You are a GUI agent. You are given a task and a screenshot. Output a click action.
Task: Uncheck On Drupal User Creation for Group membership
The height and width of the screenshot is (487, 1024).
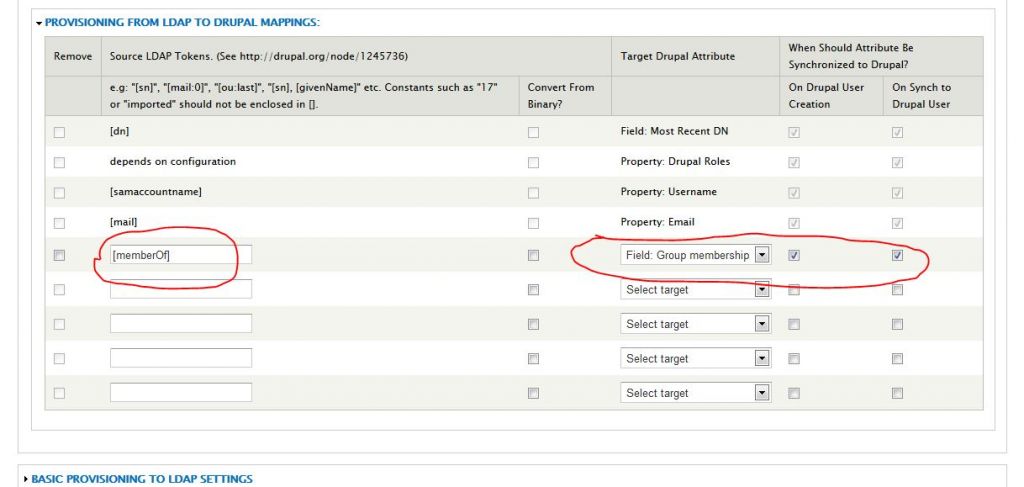point(794,256)
